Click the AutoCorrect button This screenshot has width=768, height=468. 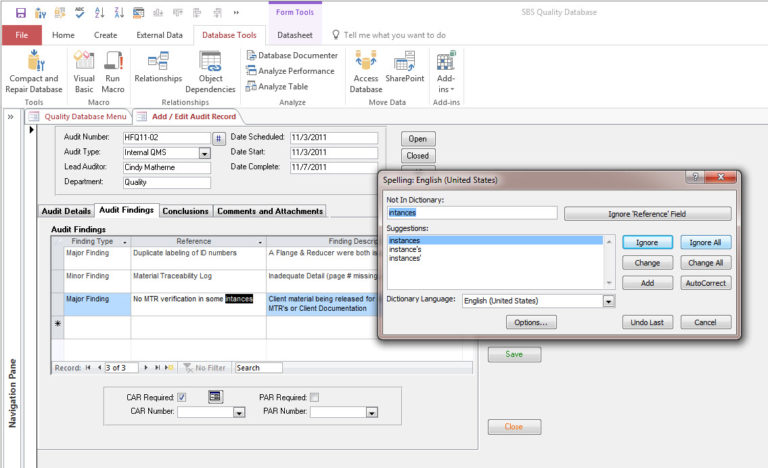pos(706,283)
